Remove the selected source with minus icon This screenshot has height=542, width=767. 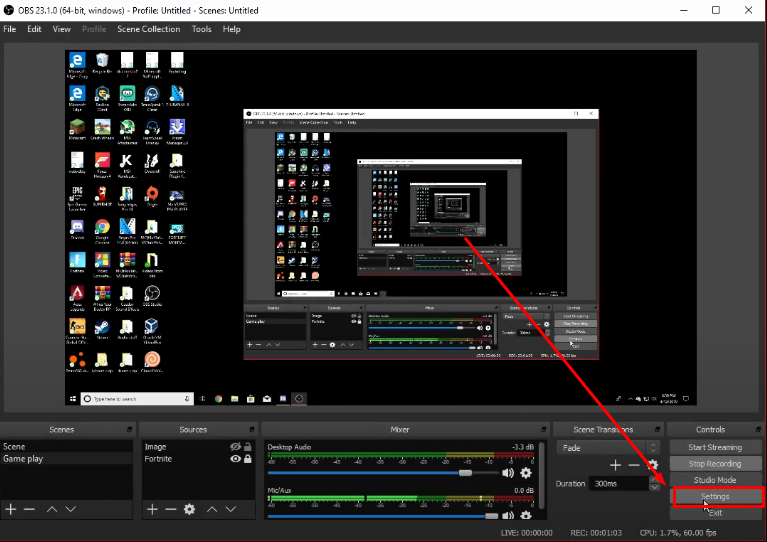pos(171,510)
